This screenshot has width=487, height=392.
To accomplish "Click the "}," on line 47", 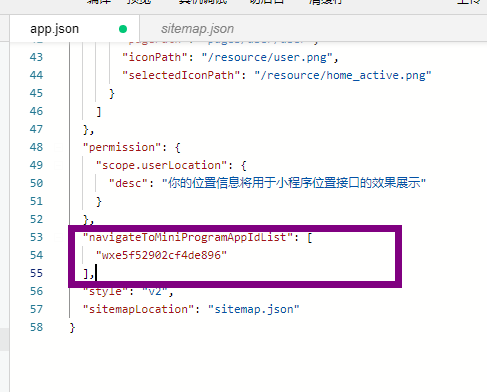I will point(89,130).
